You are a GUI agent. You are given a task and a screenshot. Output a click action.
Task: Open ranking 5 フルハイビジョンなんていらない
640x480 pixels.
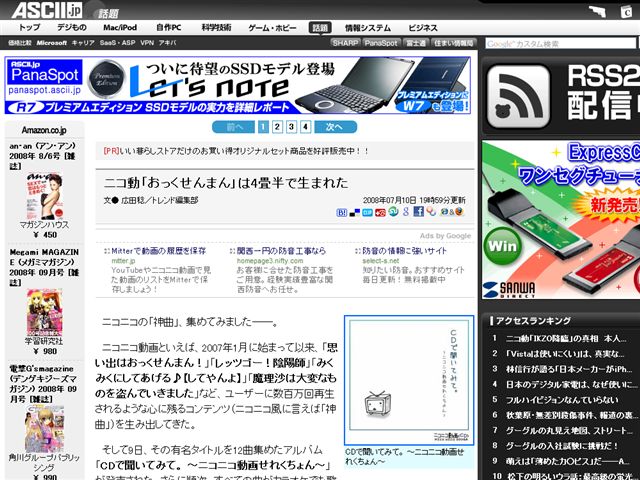[562, 400]
